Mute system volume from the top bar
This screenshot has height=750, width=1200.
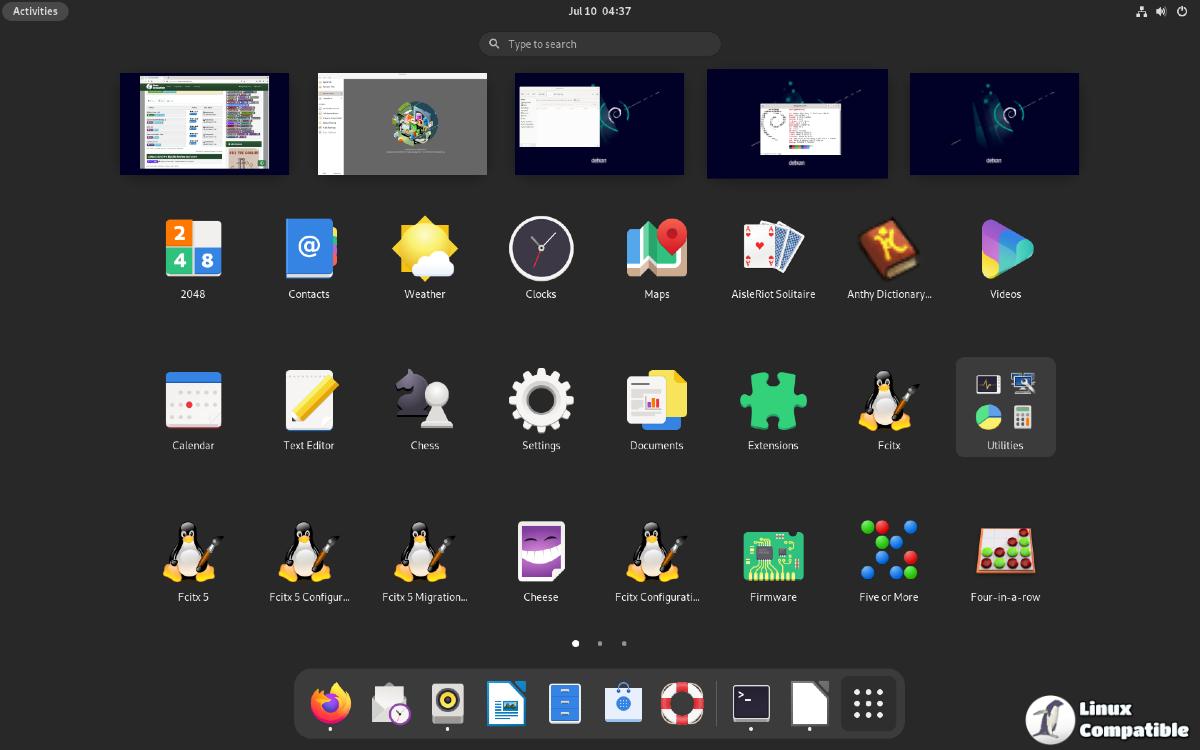(1160, 11)
